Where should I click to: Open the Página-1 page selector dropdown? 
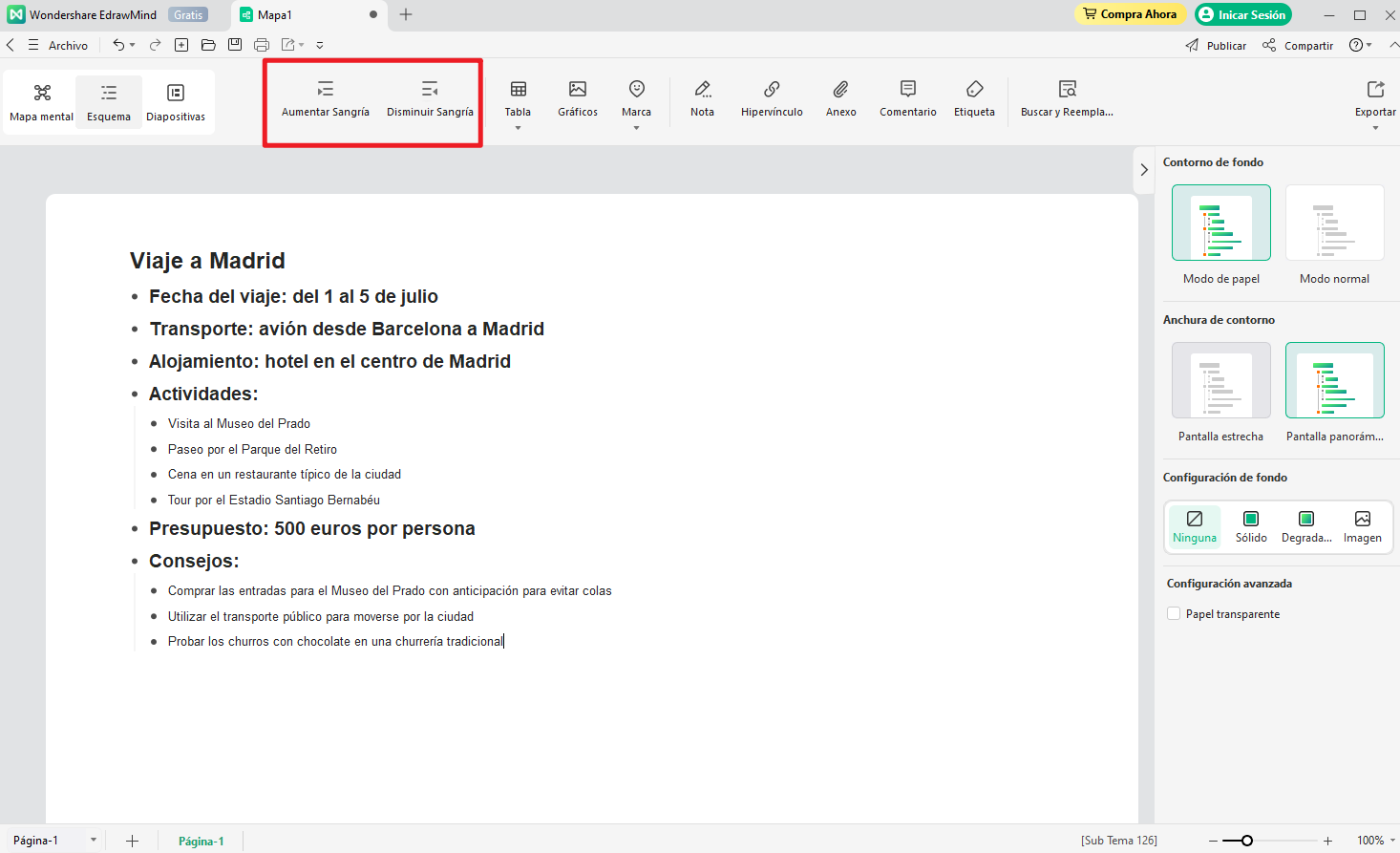pyautogui.click(x=93, y=841)
